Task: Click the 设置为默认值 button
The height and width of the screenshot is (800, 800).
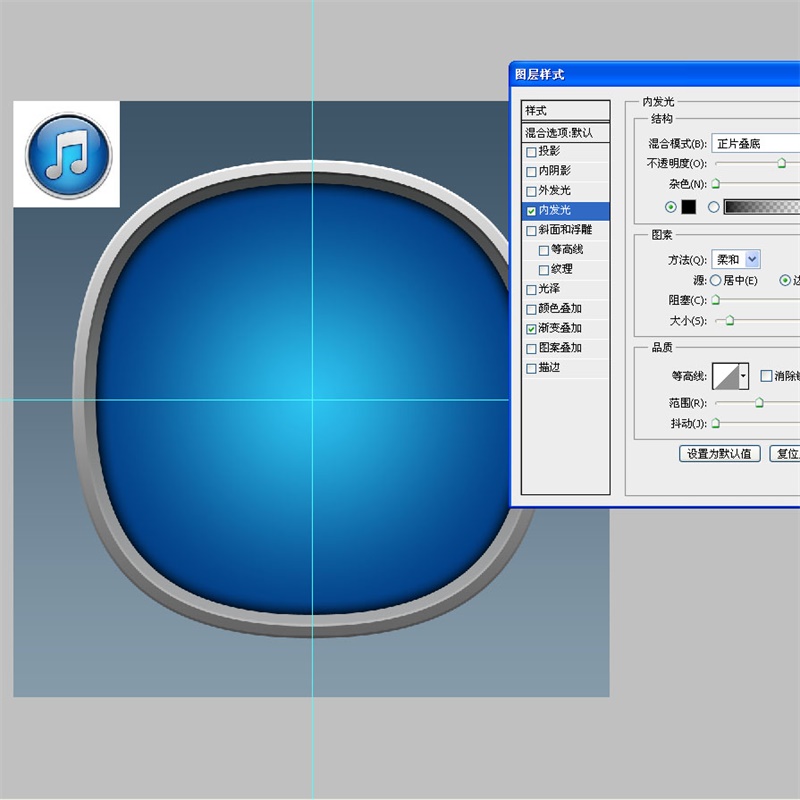Action: click(x=720, y=454)
